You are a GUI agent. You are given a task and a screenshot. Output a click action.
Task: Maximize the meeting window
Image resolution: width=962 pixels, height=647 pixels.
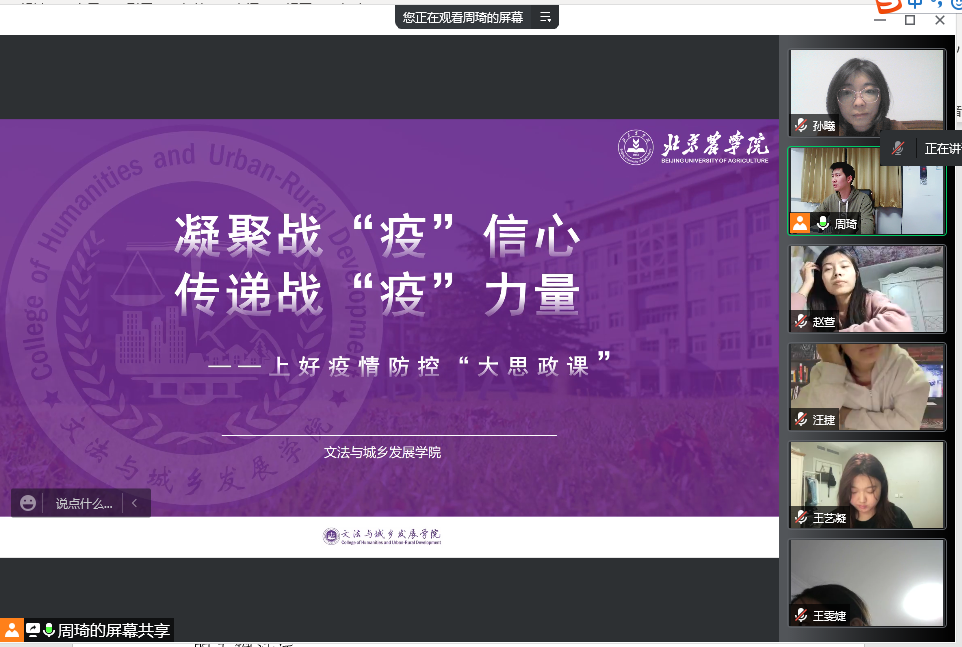(910, 19)
